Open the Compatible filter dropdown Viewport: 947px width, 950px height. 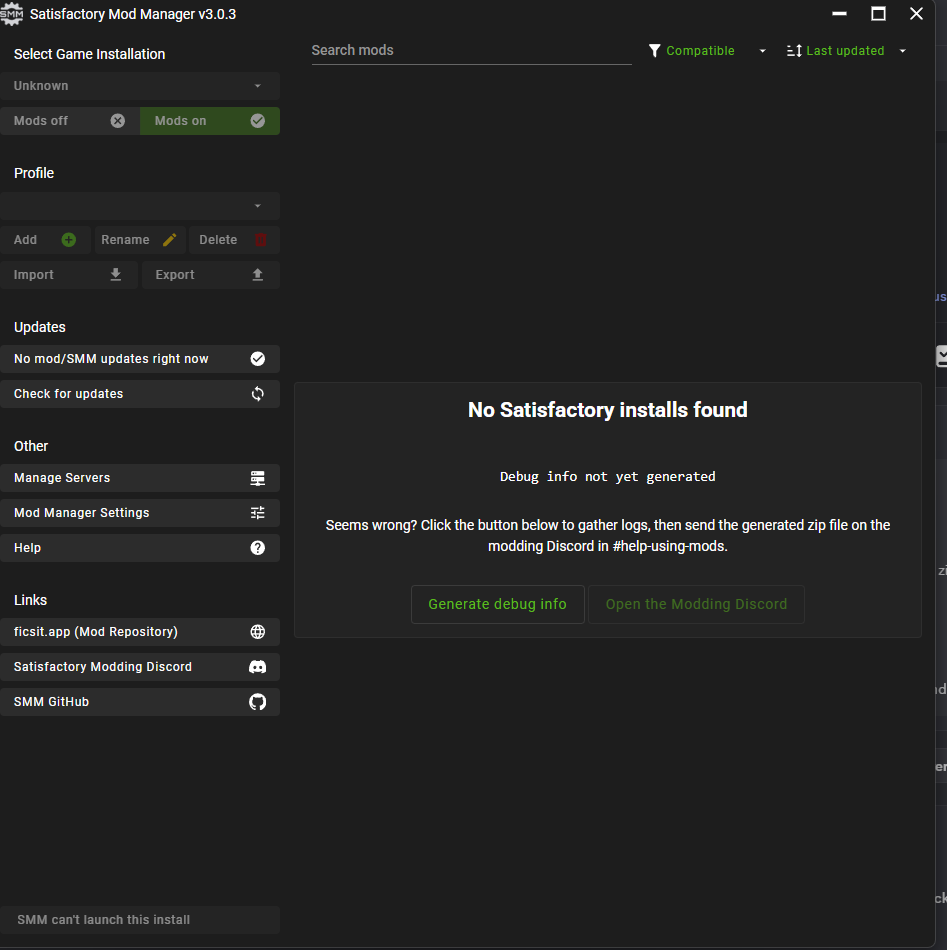point(707,51)
